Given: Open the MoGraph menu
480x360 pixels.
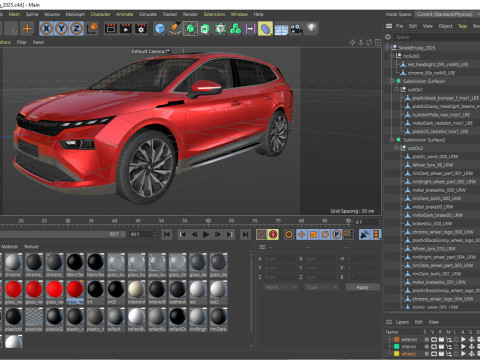Looking at the screenshot, I should (x=75, y=14).
